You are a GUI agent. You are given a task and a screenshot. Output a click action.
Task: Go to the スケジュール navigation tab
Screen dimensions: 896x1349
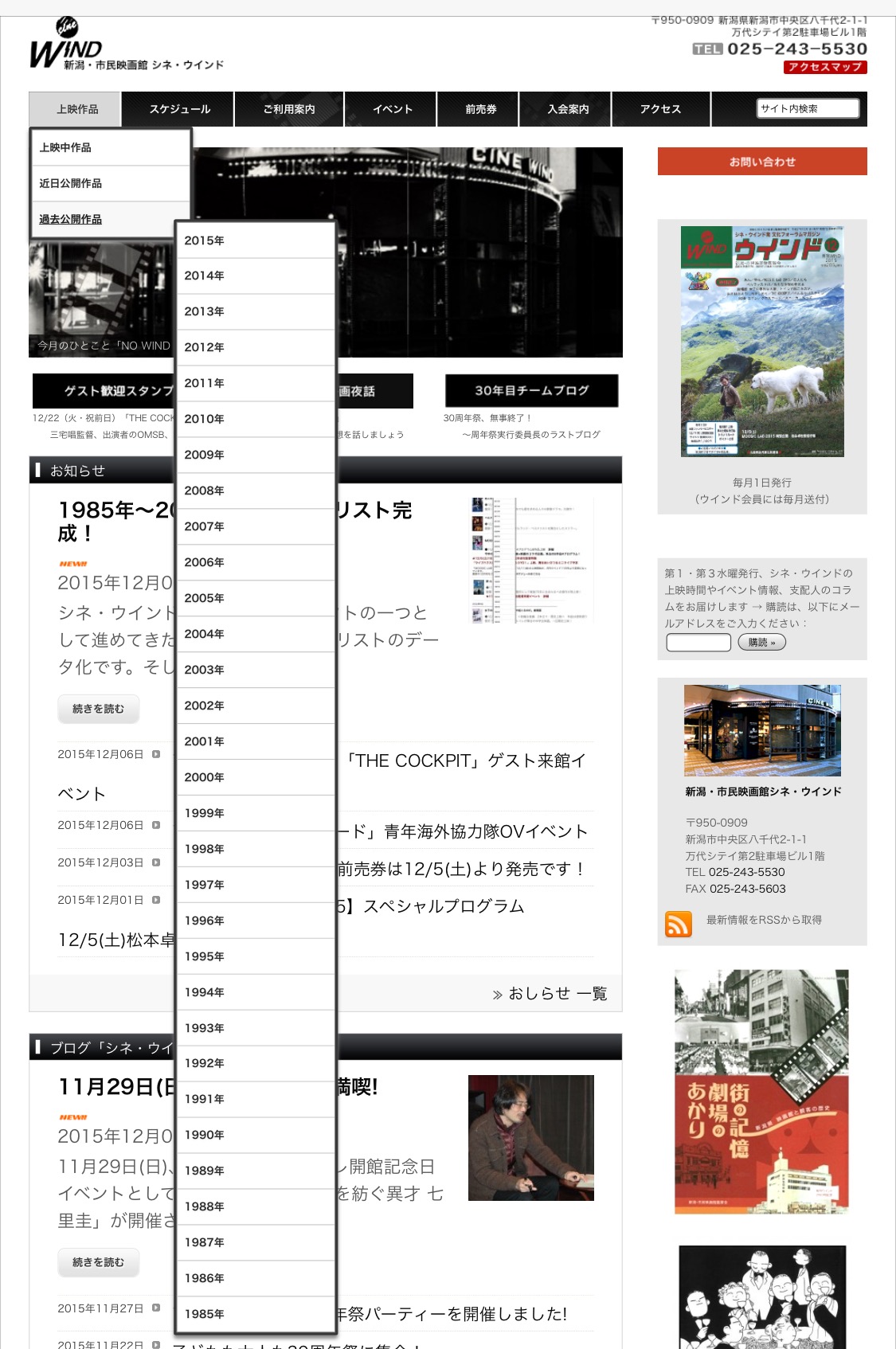click(179, 109)
